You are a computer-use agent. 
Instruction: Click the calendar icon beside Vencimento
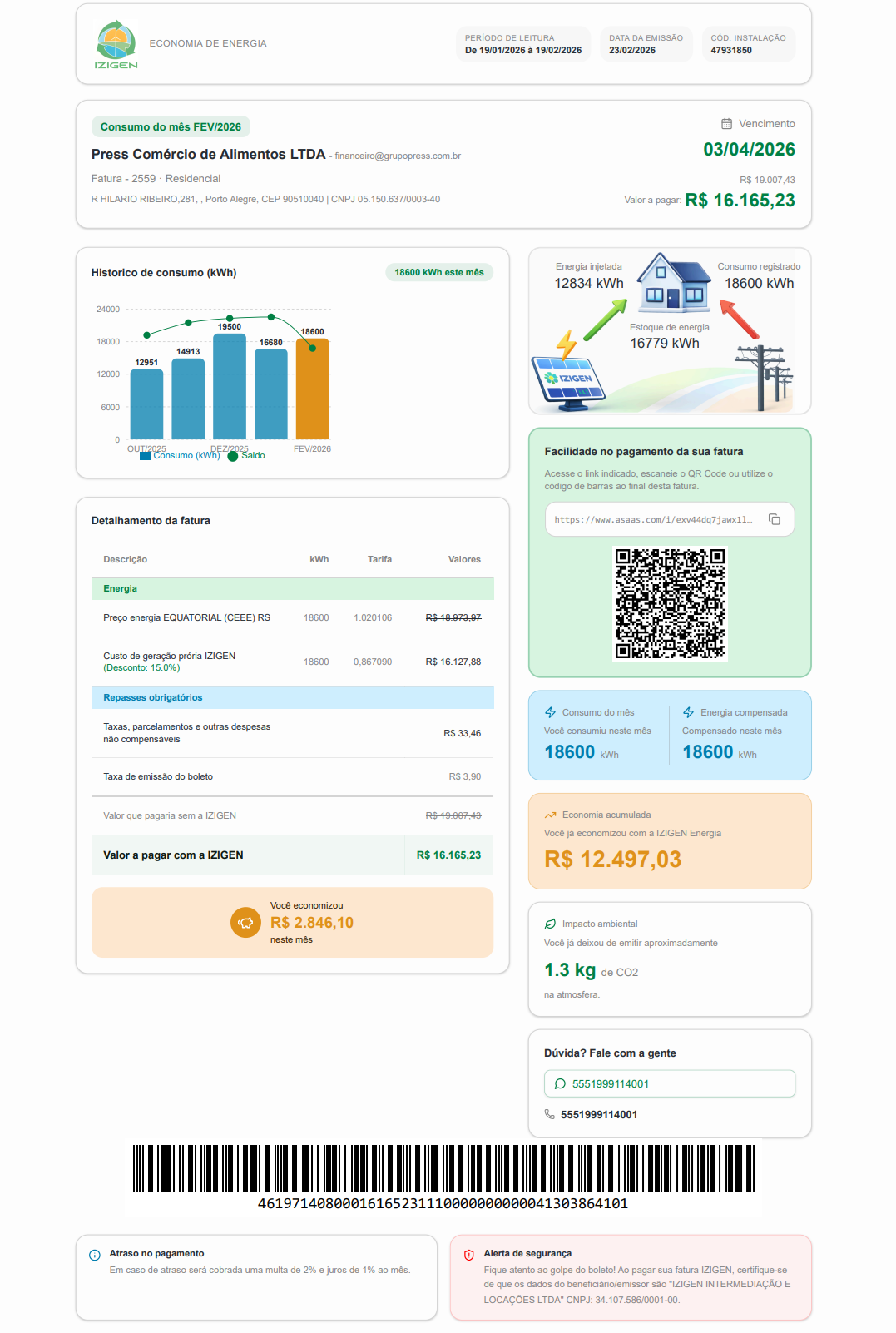pos(726,124)
